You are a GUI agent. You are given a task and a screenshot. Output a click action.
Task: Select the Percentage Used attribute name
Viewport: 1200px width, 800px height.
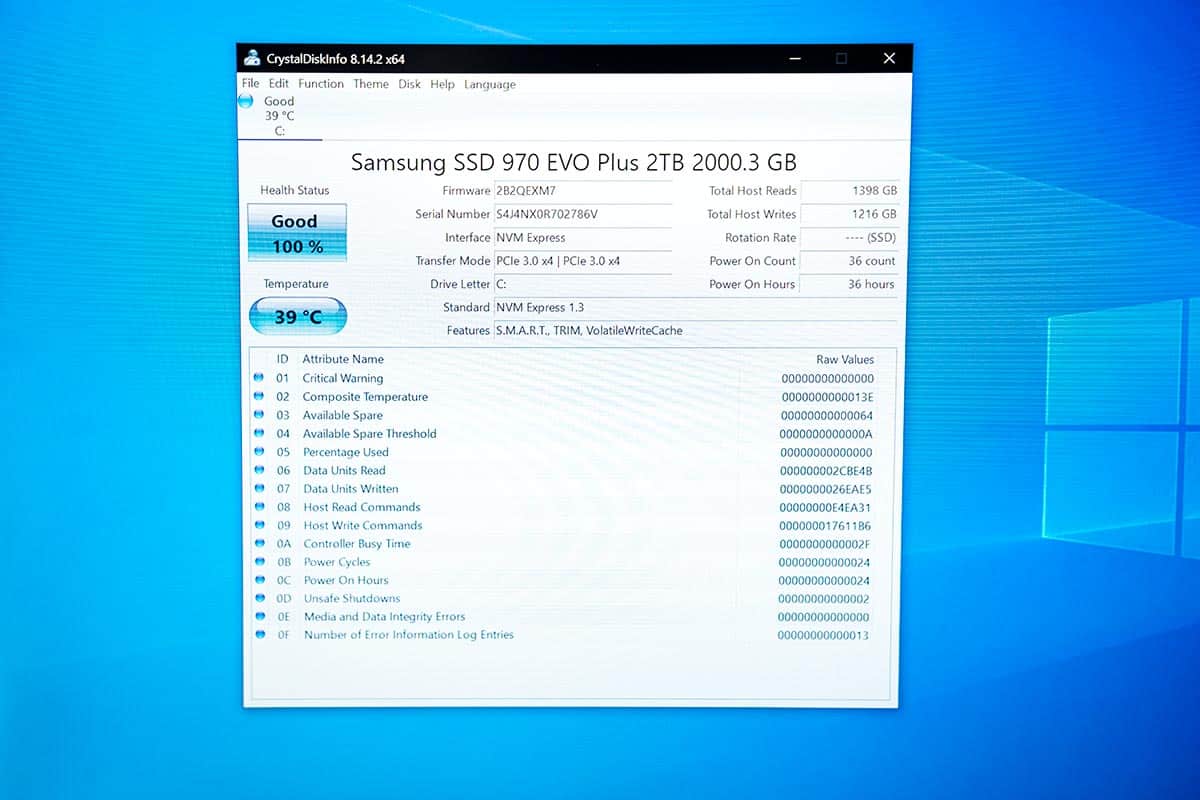tap(346, 452)
